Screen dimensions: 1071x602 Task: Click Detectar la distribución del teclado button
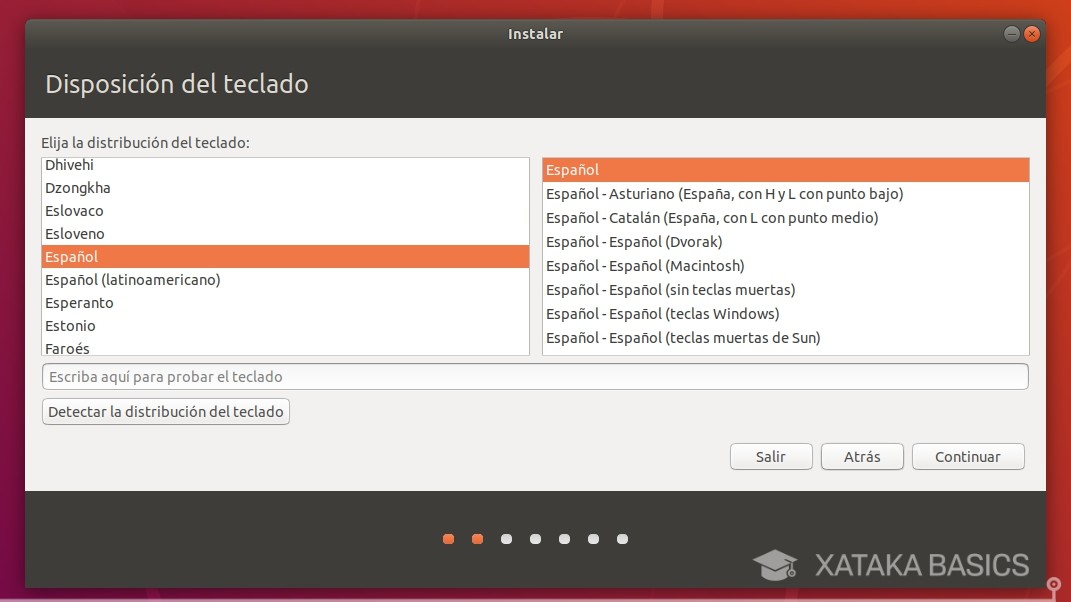pyautogui.click(x=166, y=412)
